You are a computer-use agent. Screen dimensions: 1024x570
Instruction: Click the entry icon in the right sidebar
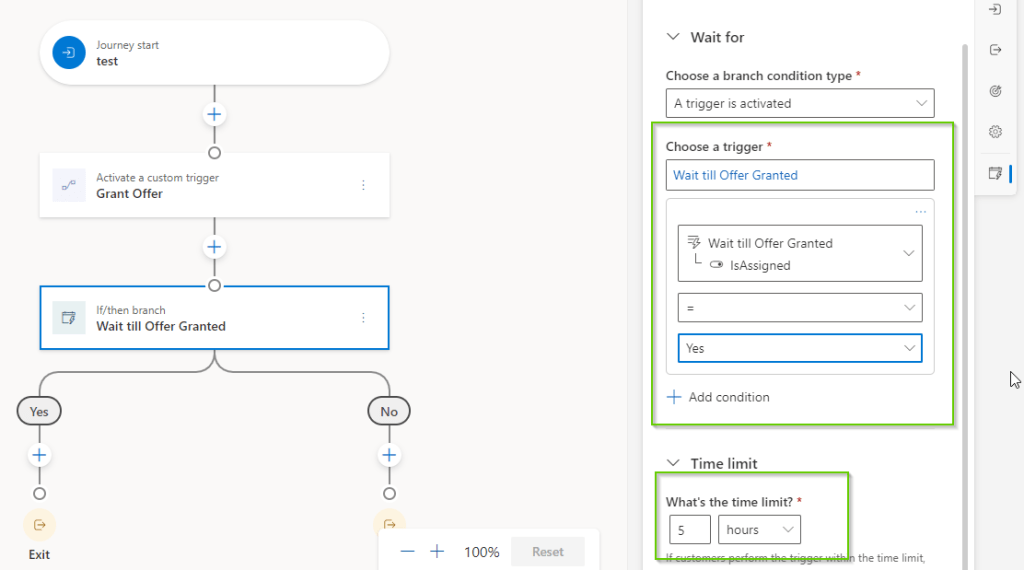pyautogui.click(x=995, y=10)
